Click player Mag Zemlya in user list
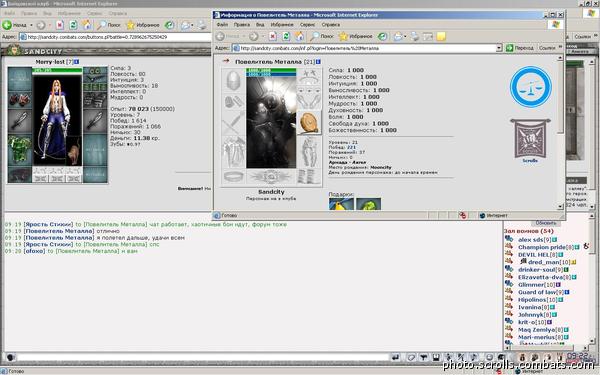The width and height of the screenshot is (600, 375). 536,329
